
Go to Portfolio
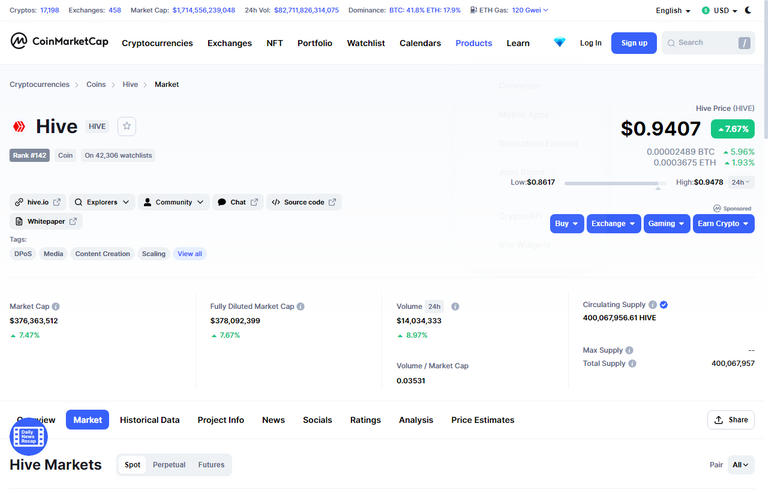314,43
